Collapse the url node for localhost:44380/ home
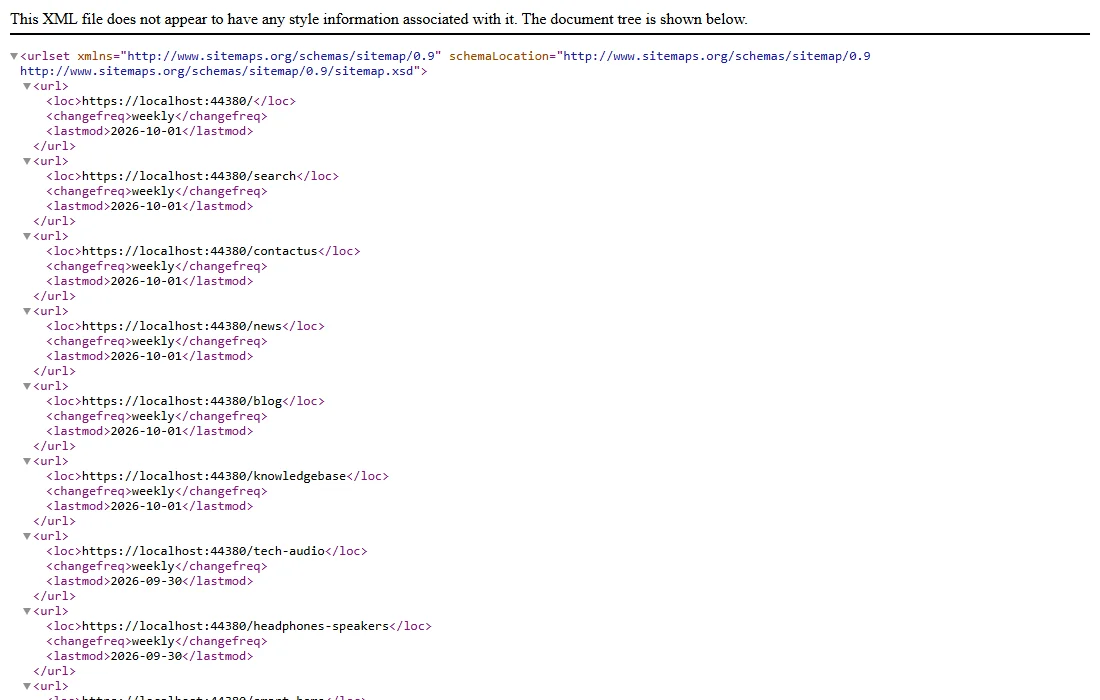 click(x=27, y=86)
